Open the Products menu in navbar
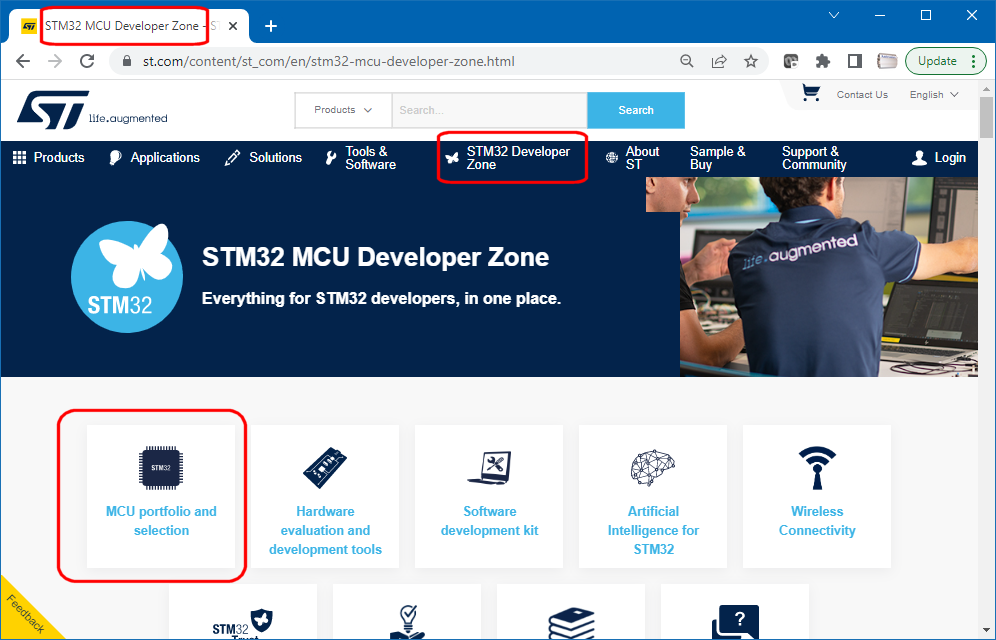The width and height of the screenshot is (996, 640). (x=48, y=157)
